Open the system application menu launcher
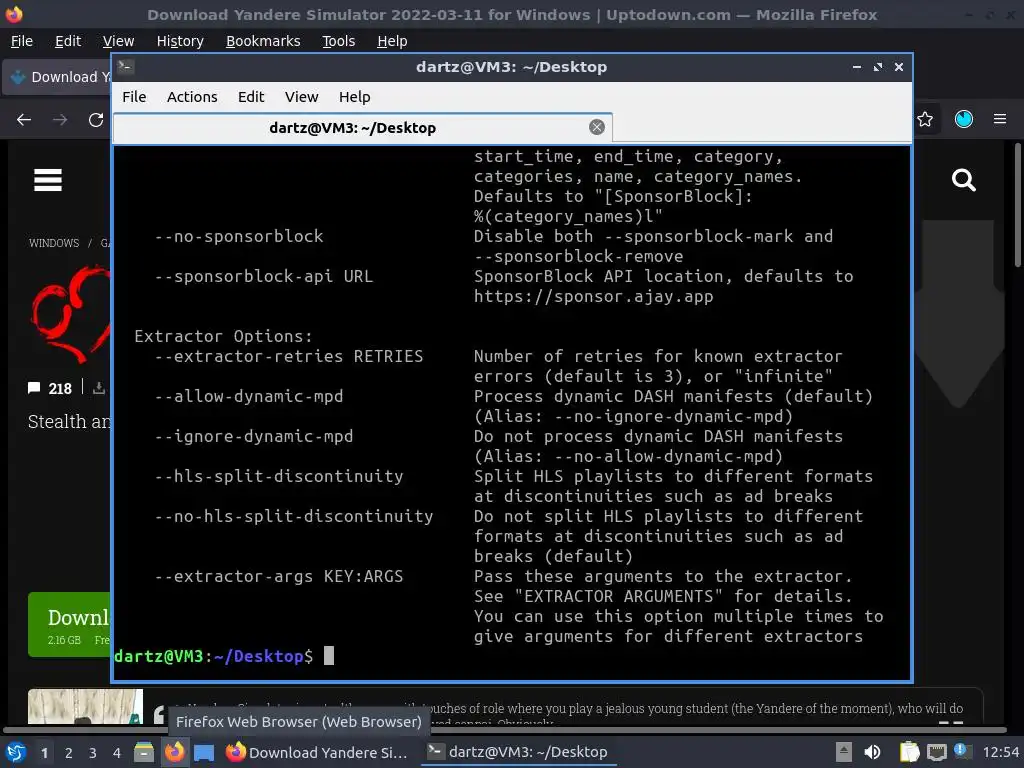The width and height of the screenshot is (1024, 768). 16,752
